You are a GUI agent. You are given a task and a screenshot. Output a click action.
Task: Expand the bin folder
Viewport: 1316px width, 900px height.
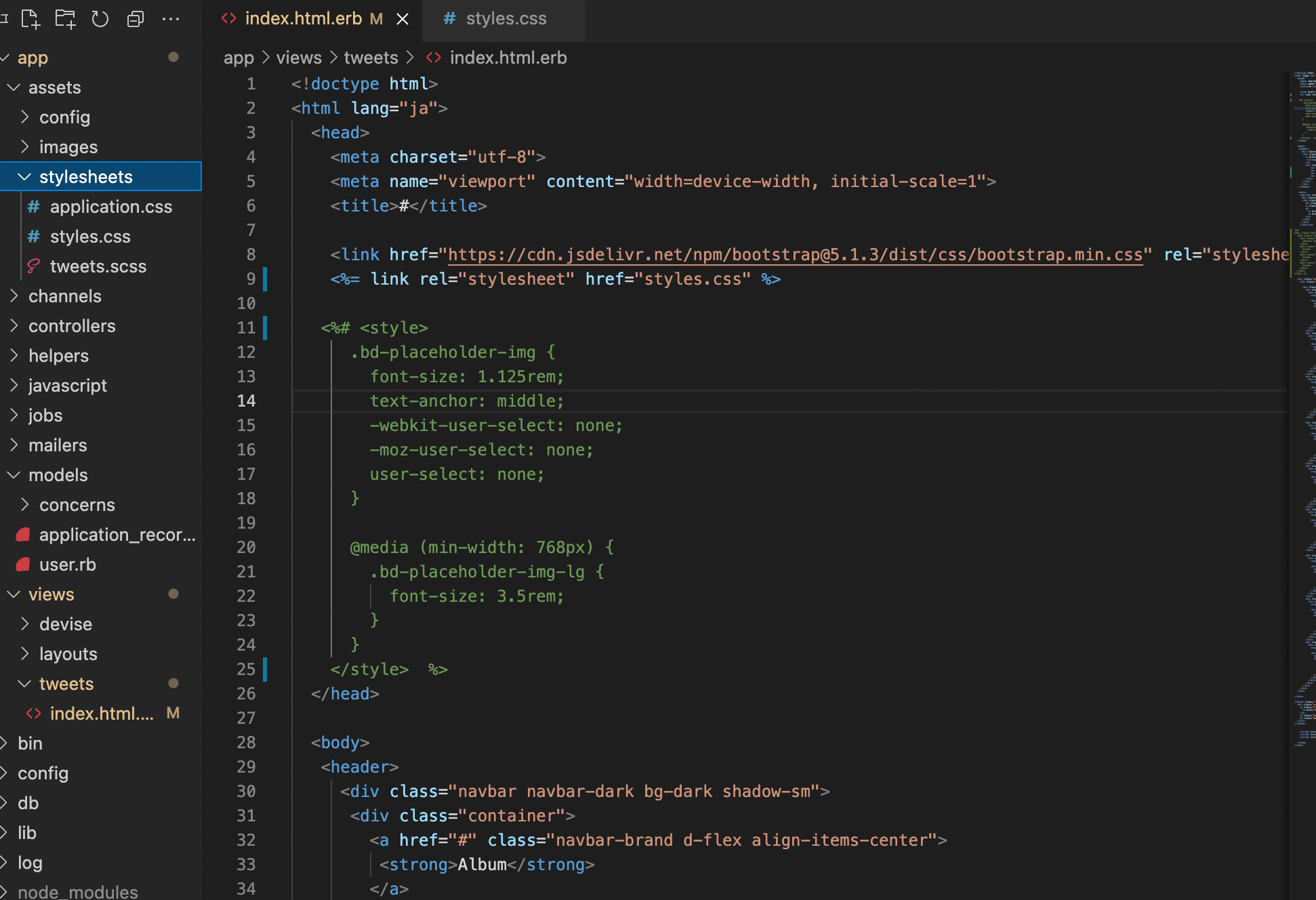(x=4, y=743)
